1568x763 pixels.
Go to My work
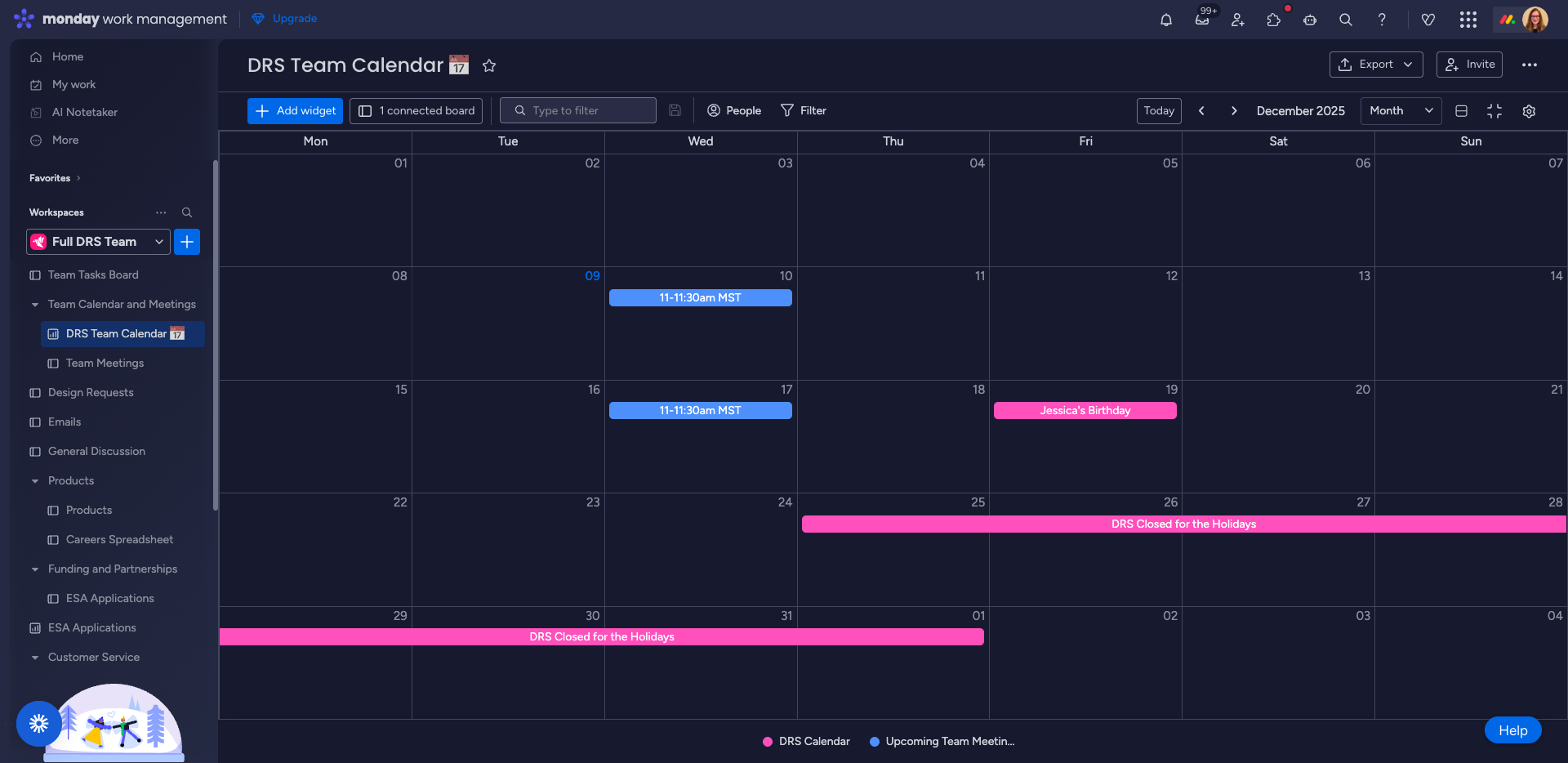pyautogui.click(x=73, y=85)
